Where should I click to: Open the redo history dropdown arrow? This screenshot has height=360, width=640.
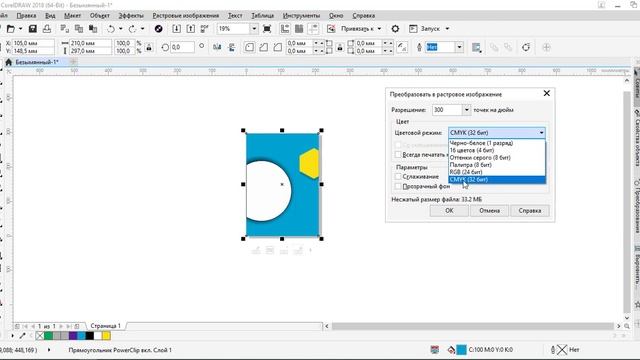click(x=142, y=29)
